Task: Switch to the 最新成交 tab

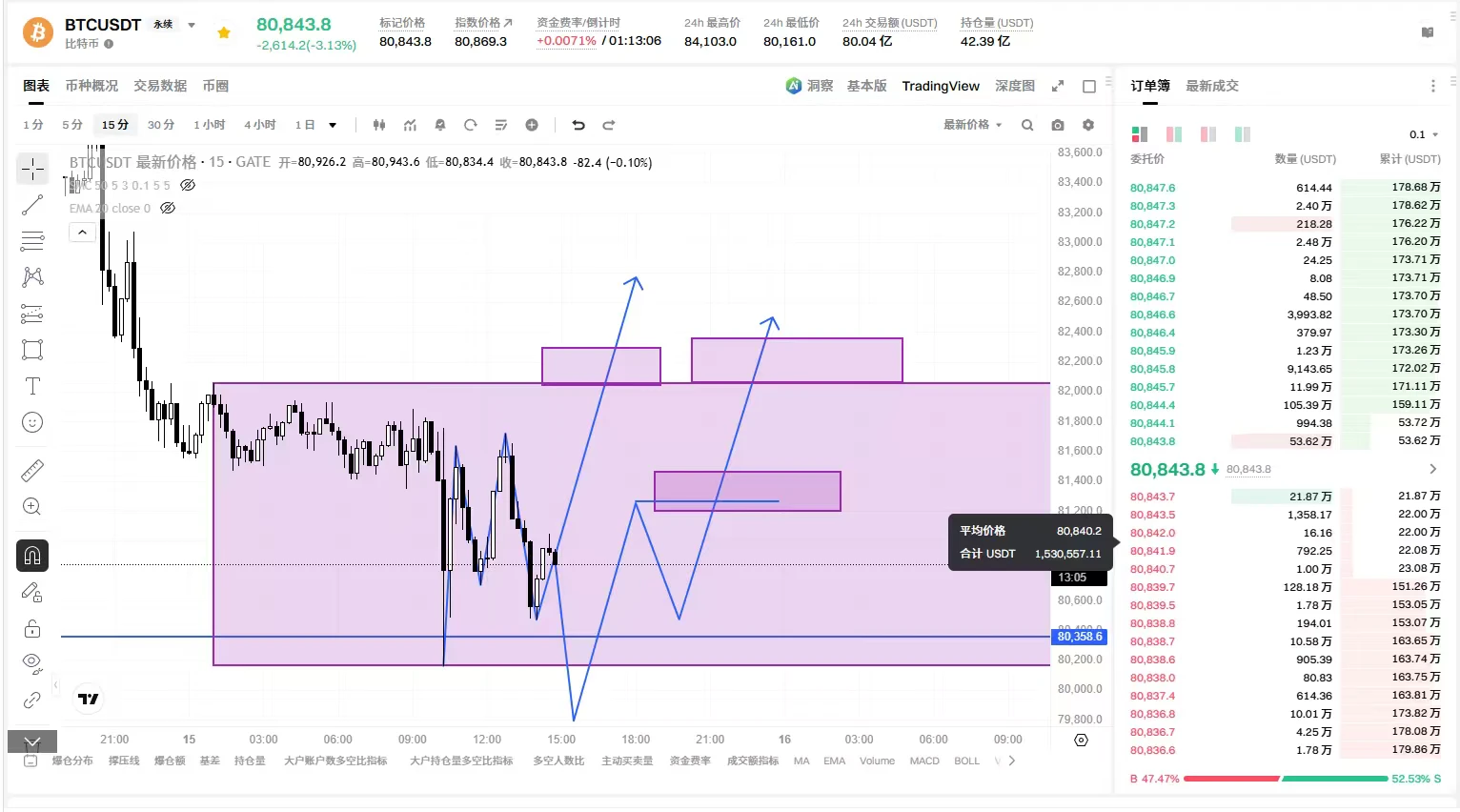Action: (x=1212, y=86)
